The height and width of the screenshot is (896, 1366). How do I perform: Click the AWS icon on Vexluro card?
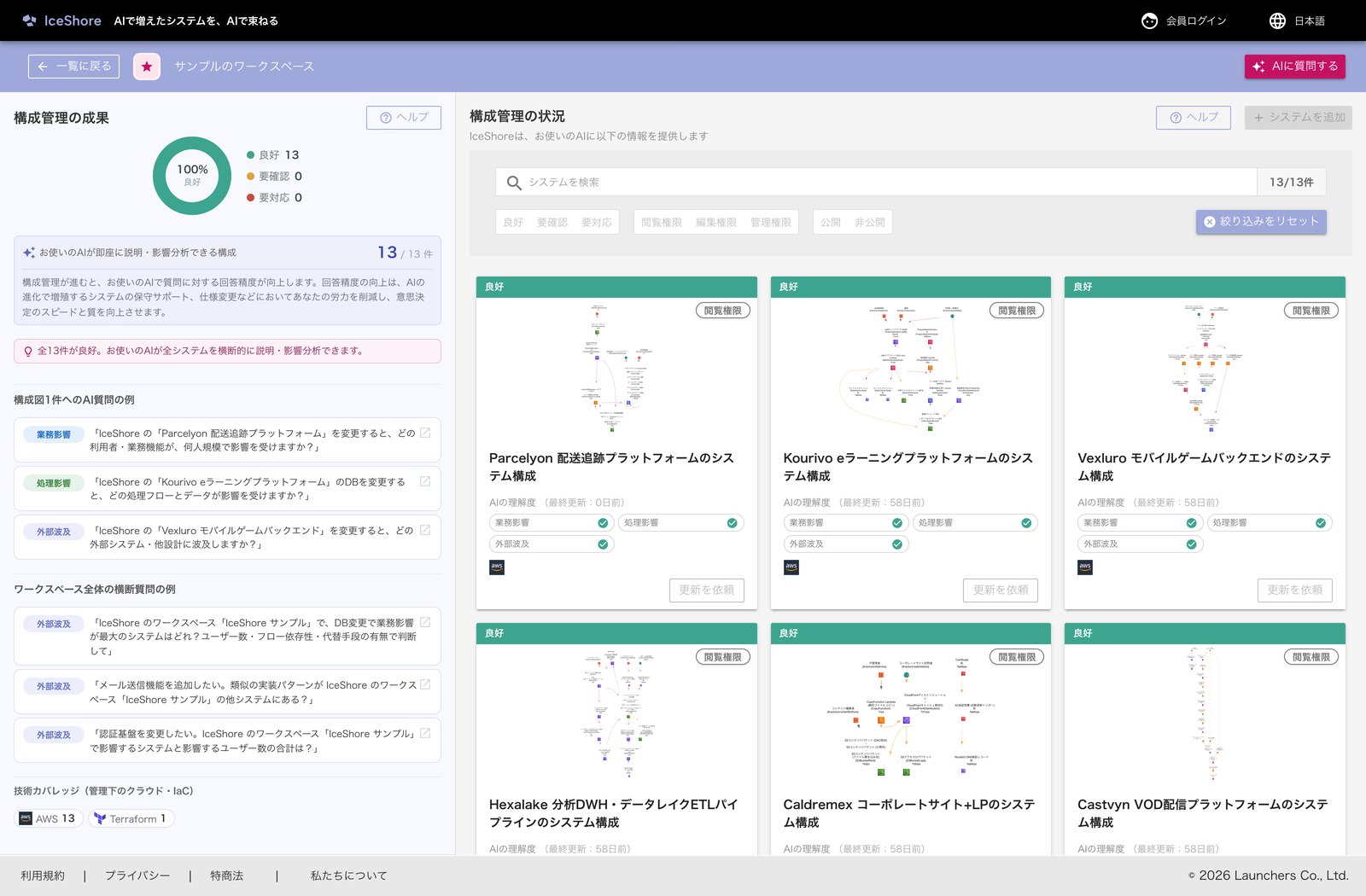1085,567
